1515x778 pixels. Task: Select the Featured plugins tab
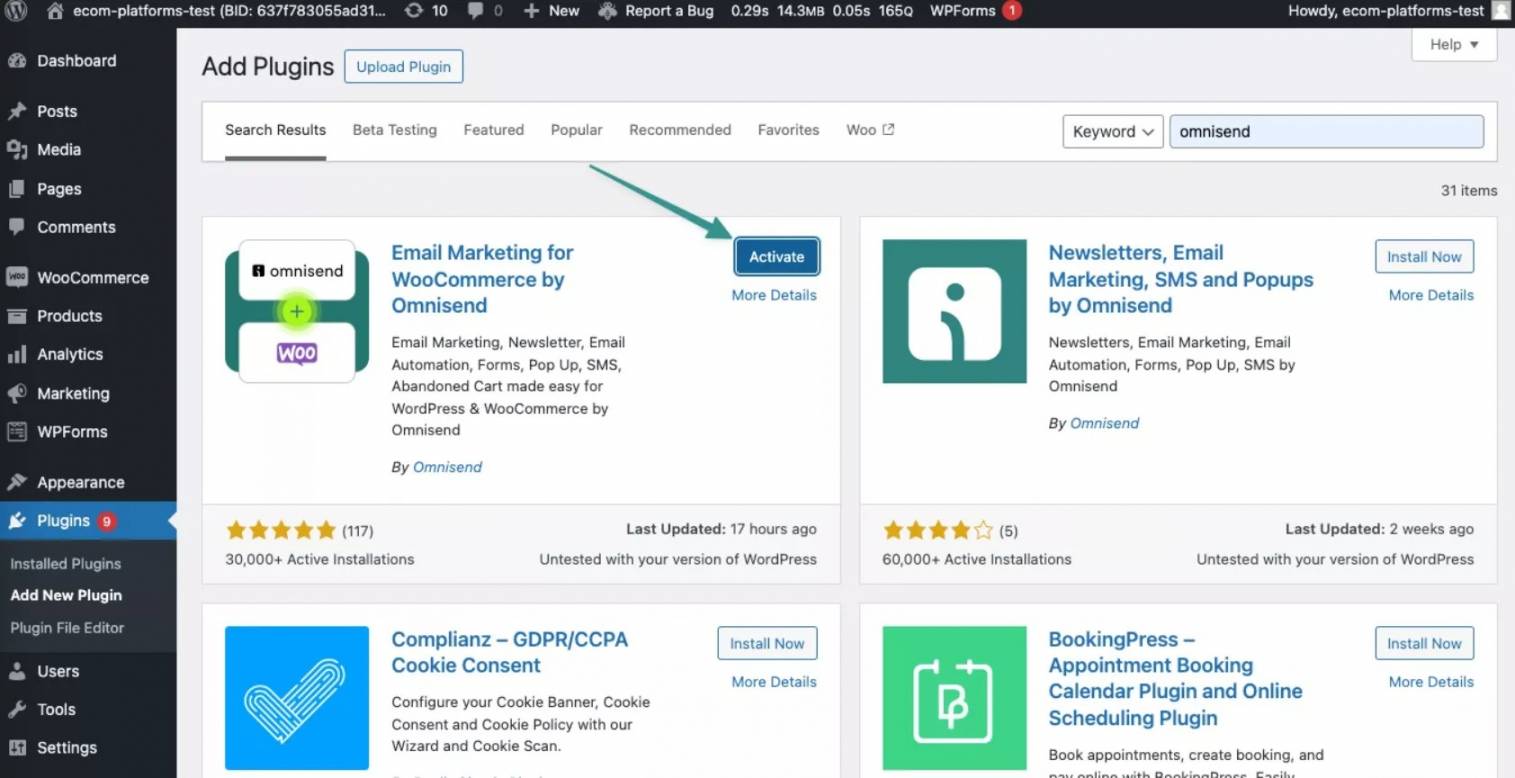pyautogui.click(x=493, y=130)
